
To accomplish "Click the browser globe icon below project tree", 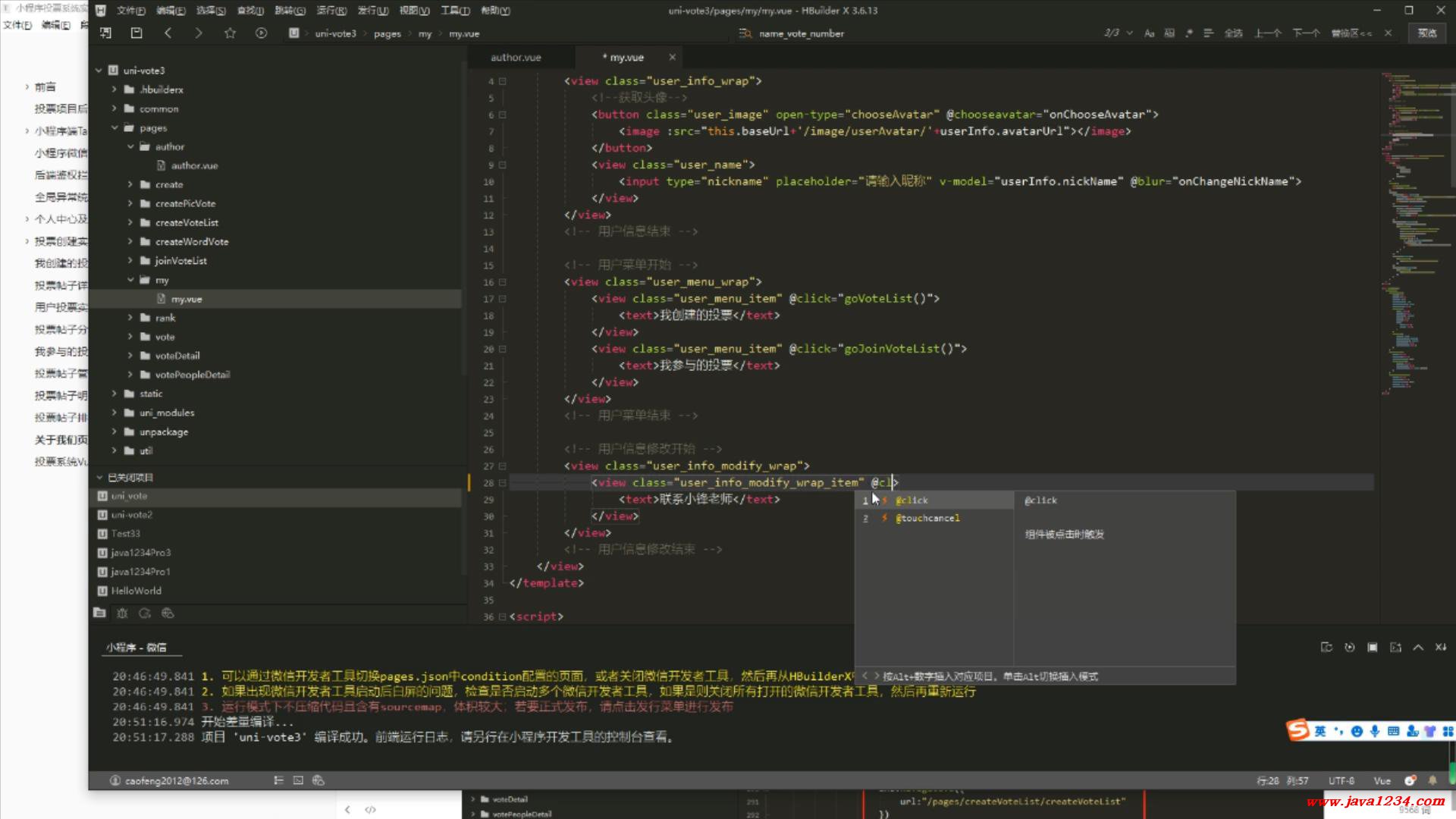I will tap(168, 613).
